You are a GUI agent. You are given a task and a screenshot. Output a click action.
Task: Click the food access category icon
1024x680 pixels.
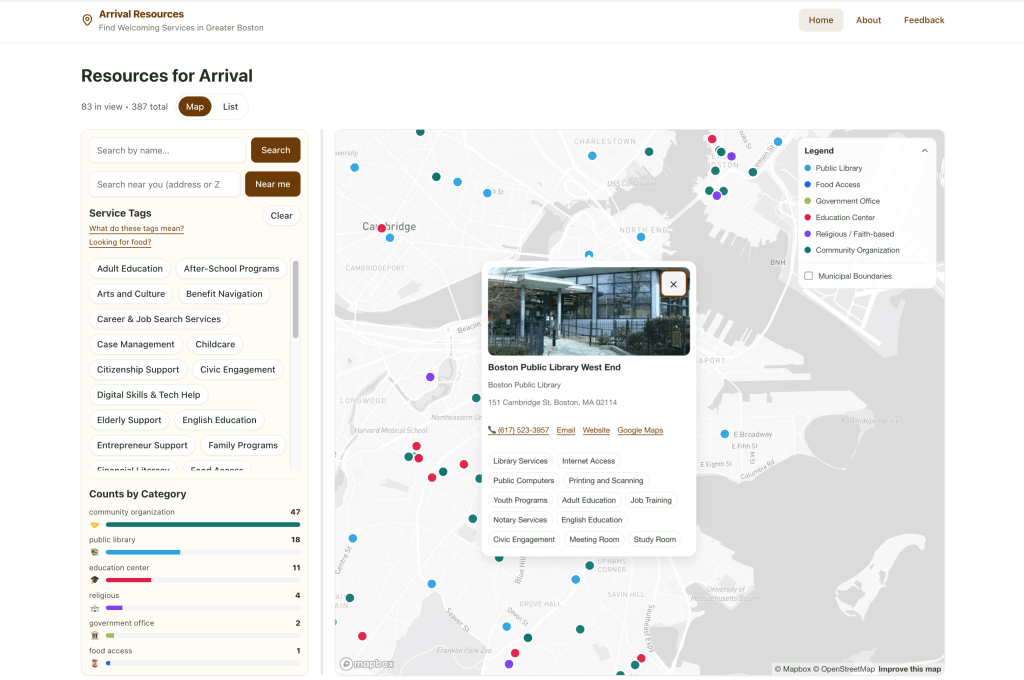coord(94,663)
